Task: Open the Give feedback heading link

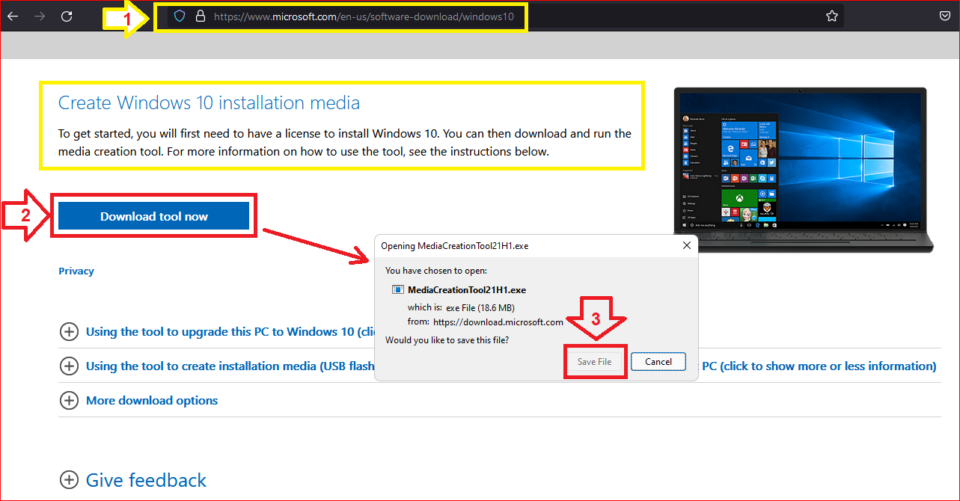Action: click(x=146, y=480)
